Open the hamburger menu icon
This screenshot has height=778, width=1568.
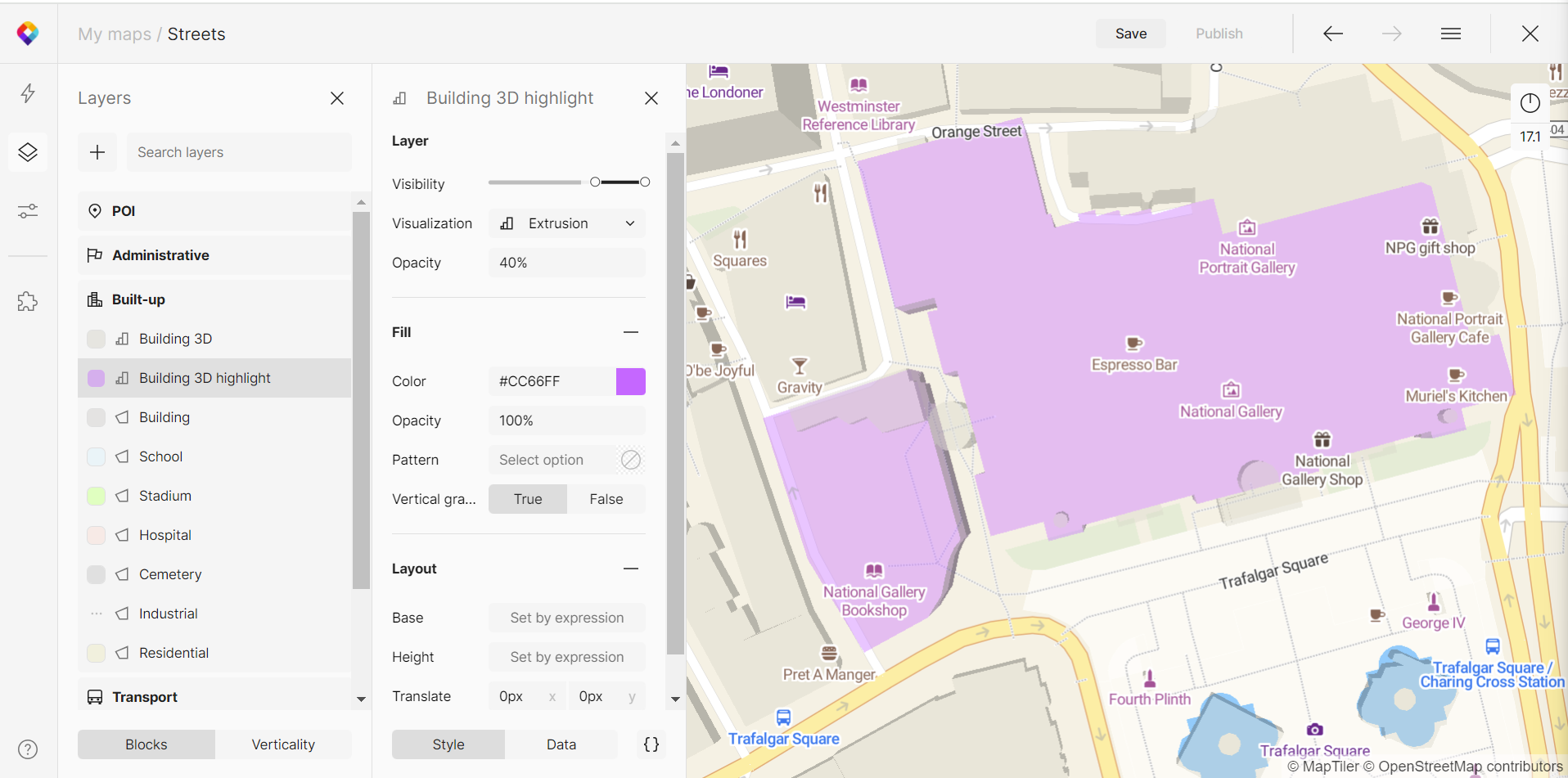1451,34
